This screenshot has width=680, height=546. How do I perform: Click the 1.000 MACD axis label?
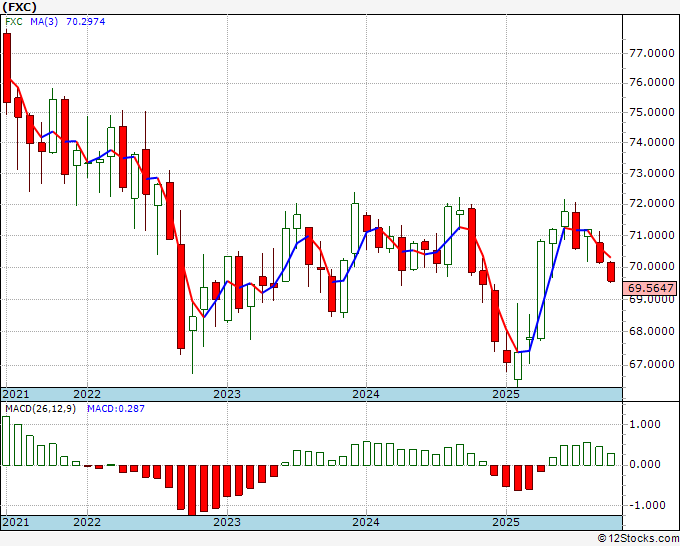click(645, 424)
